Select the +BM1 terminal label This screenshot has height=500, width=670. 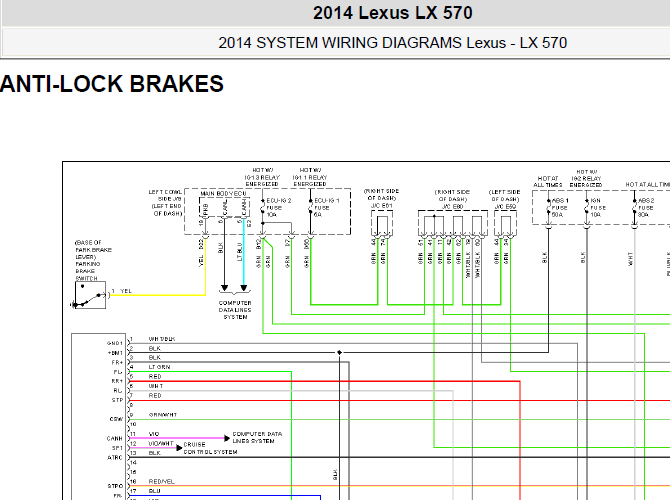click(115, 353)
